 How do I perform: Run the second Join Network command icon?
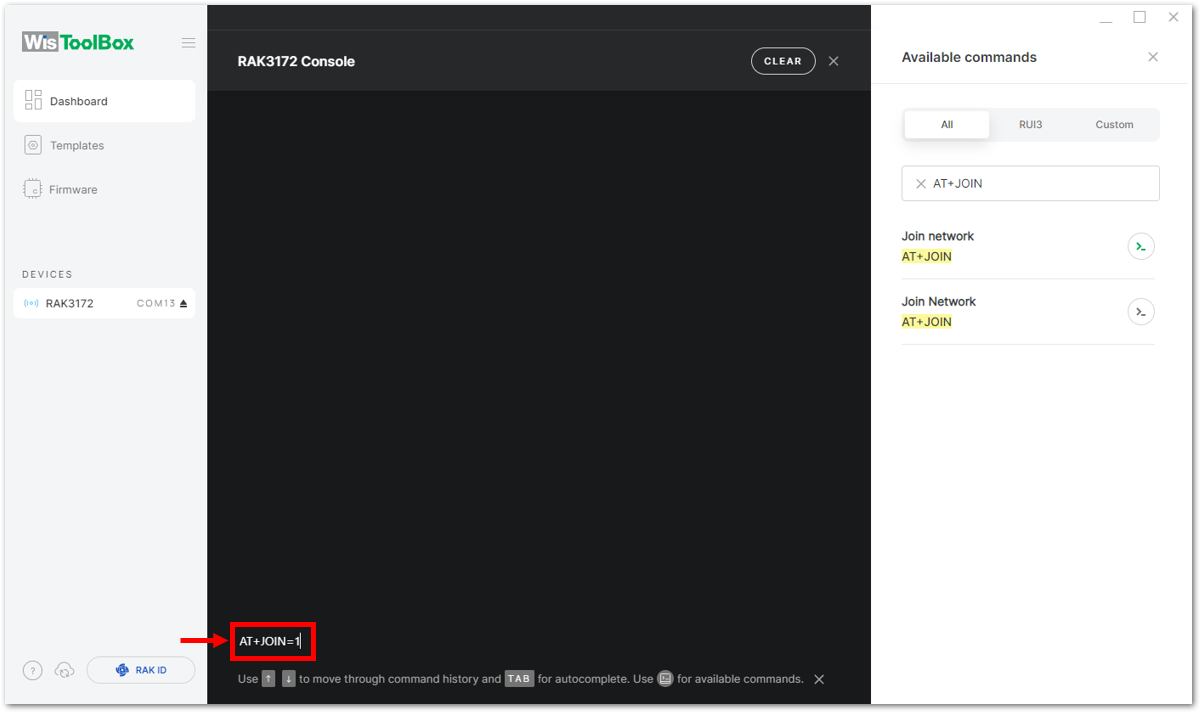tap(1141, 312)
